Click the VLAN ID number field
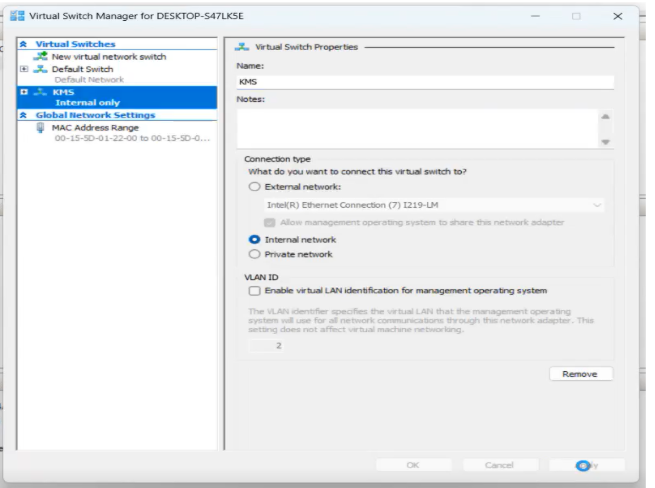 (266, 346)
